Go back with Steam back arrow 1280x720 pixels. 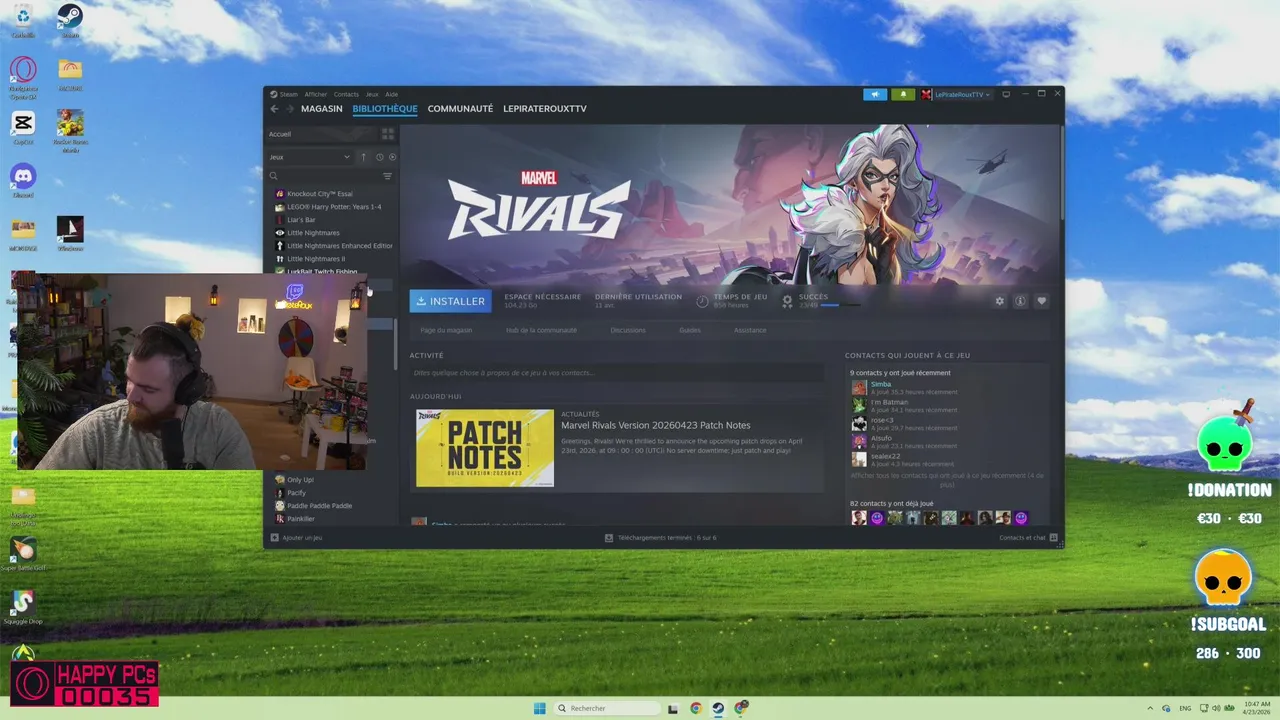(x=274, y=109)
